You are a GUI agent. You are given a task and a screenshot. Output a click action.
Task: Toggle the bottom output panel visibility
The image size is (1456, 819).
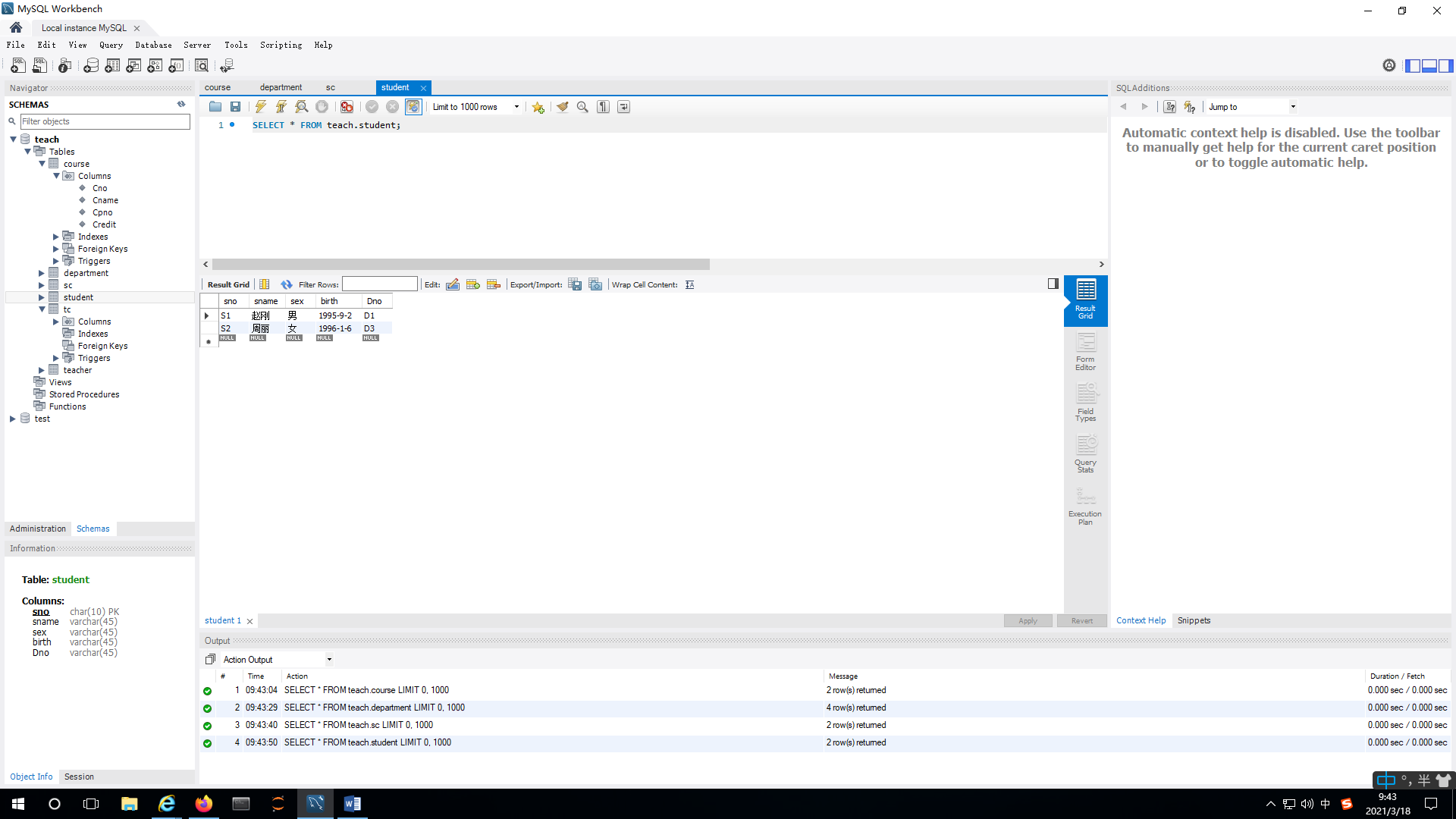point(1429,66)
